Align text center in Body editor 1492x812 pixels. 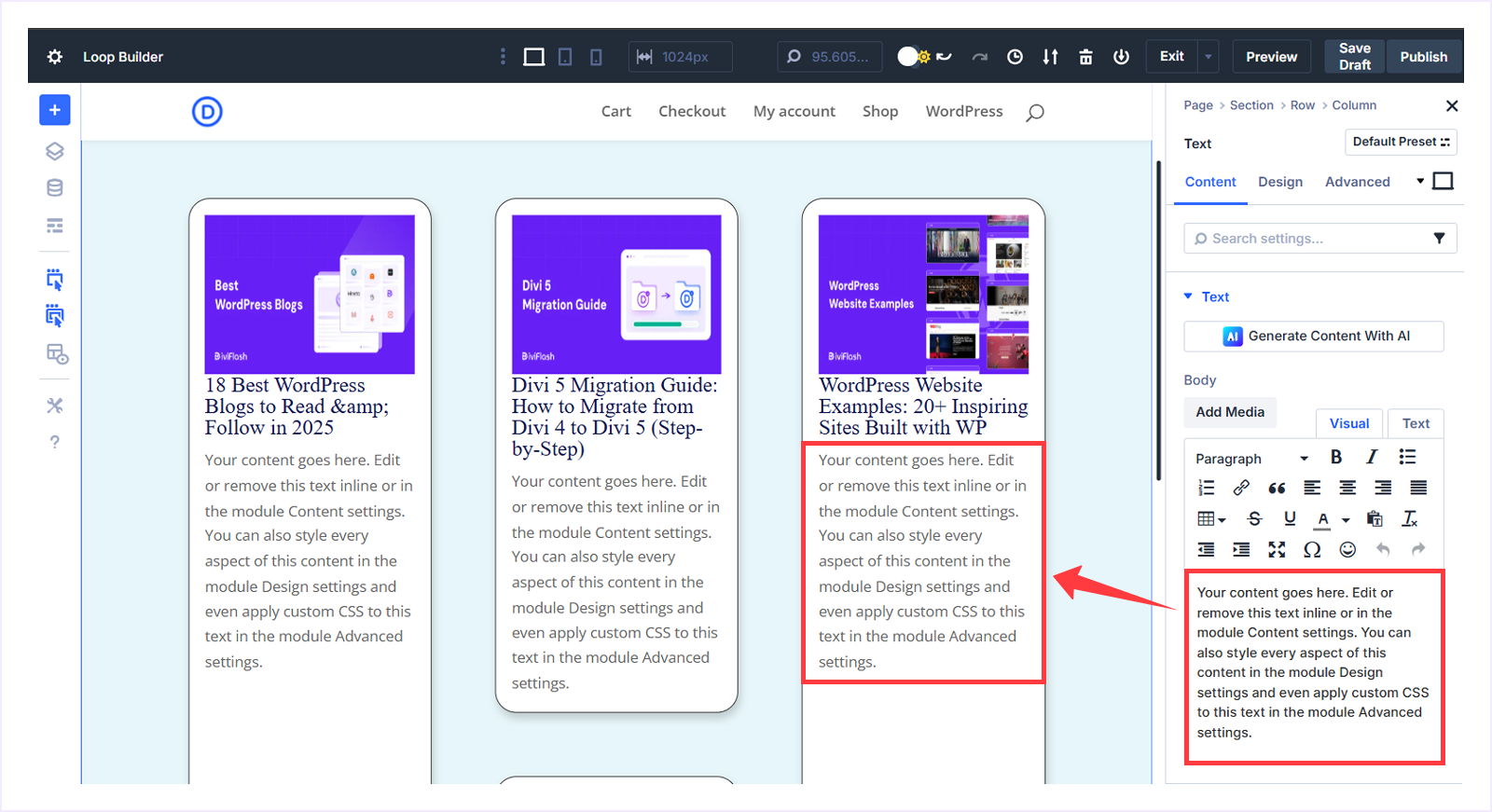pos(1347,488)
